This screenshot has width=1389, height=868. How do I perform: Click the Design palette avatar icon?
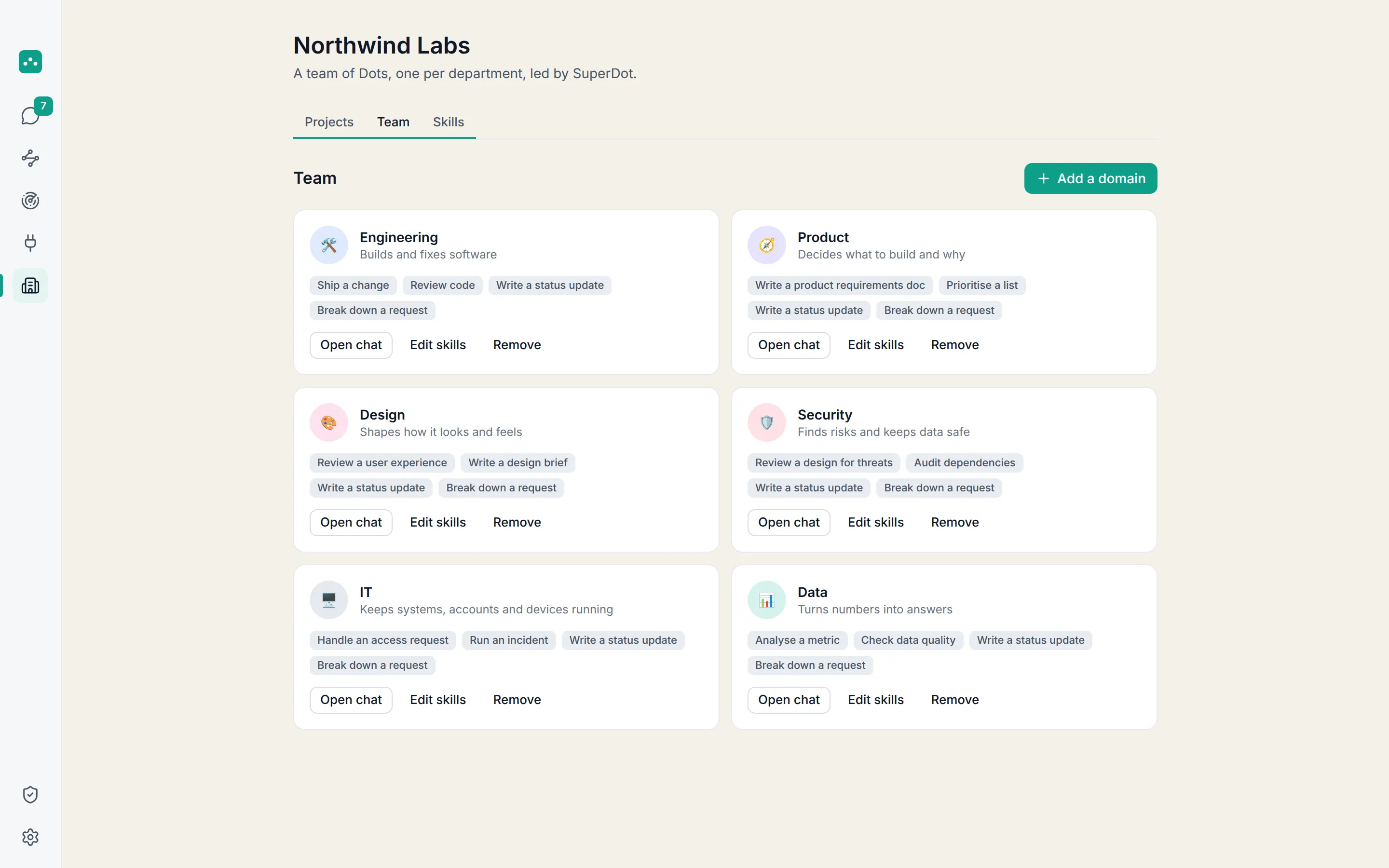tap(329, 422)
